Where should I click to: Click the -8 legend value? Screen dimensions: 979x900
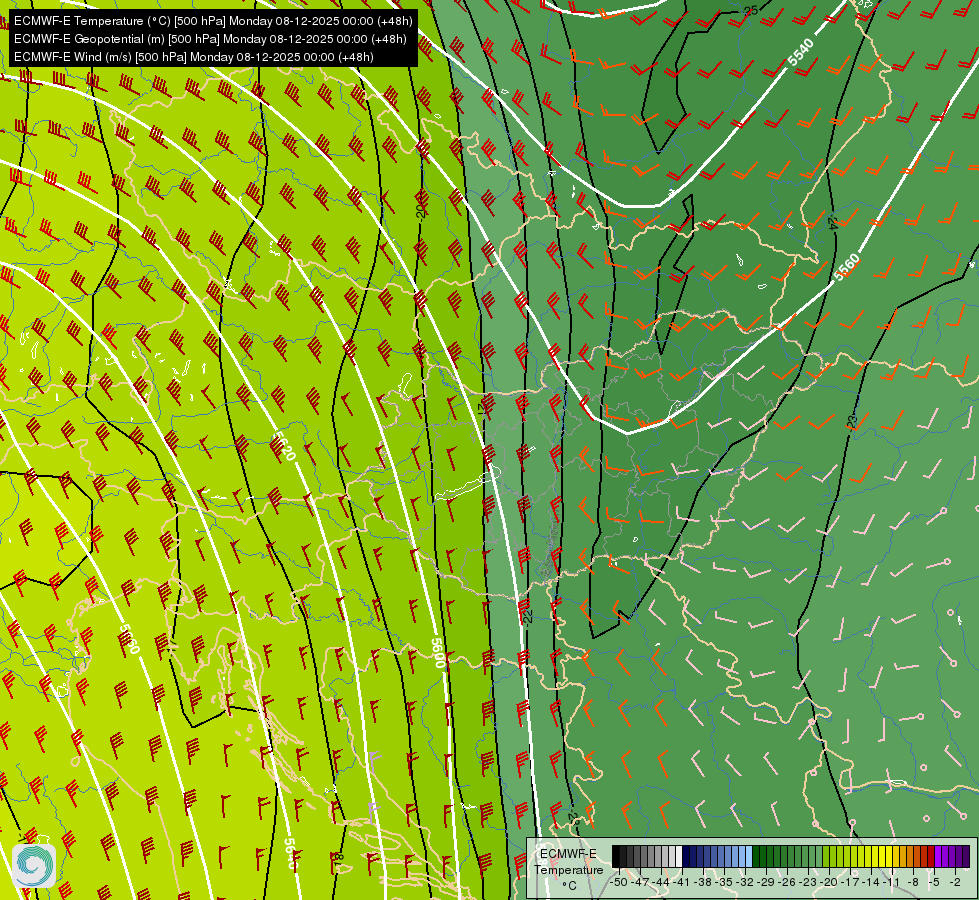913,882
